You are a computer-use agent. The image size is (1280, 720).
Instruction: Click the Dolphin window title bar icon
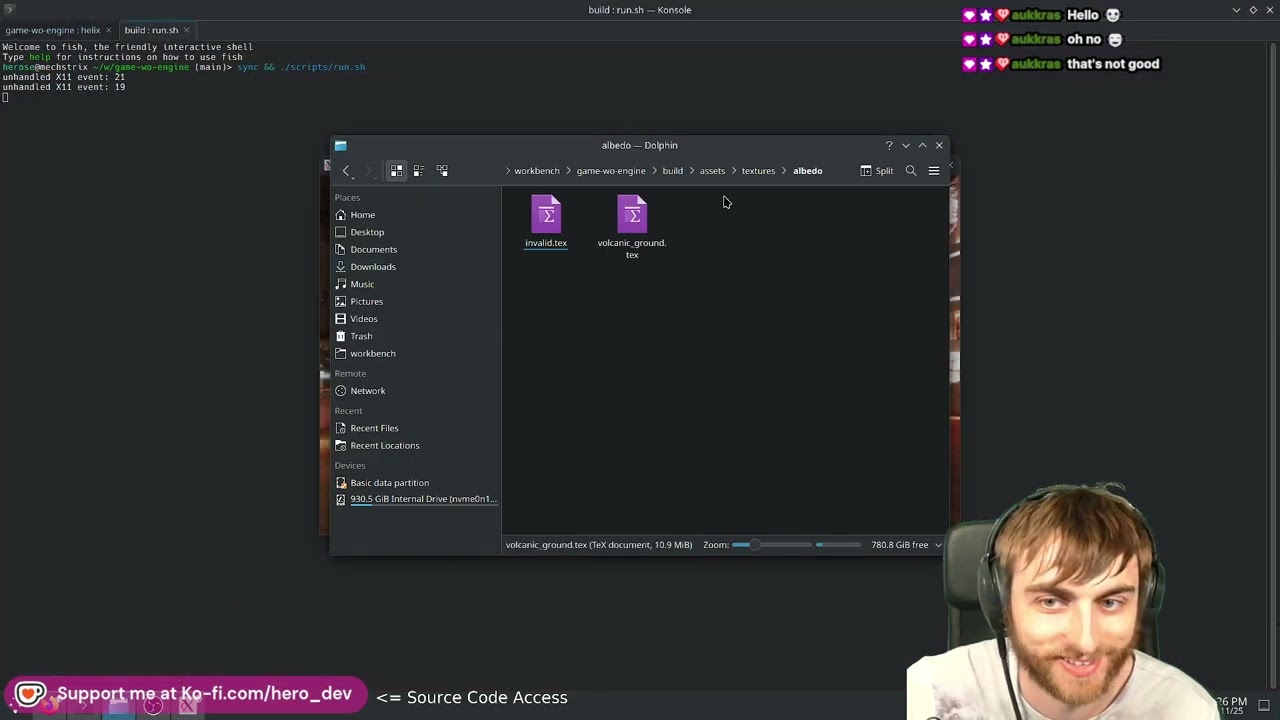[341, 146]
